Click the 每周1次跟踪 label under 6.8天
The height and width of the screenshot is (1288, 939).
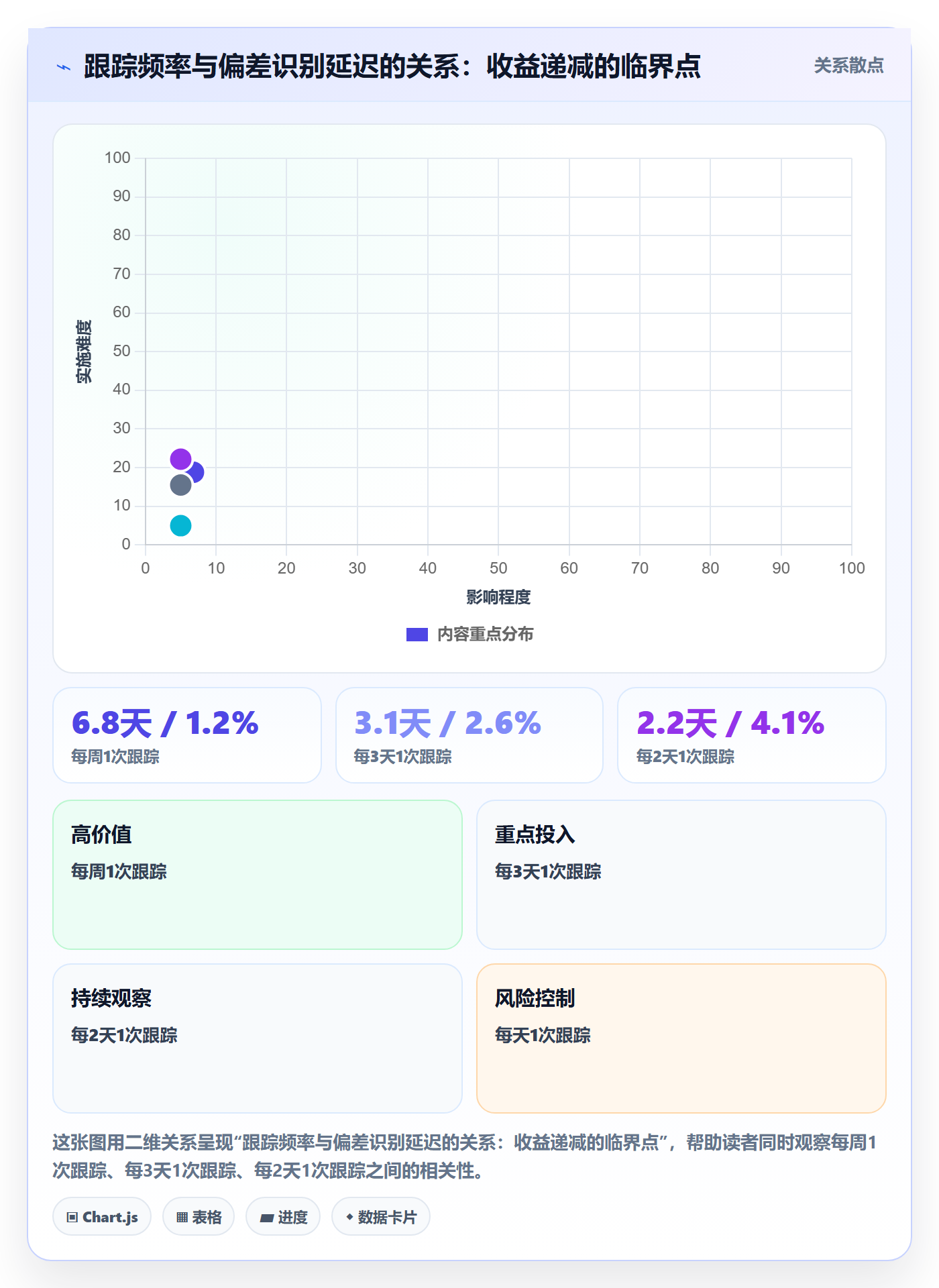[x=115, y=757]
